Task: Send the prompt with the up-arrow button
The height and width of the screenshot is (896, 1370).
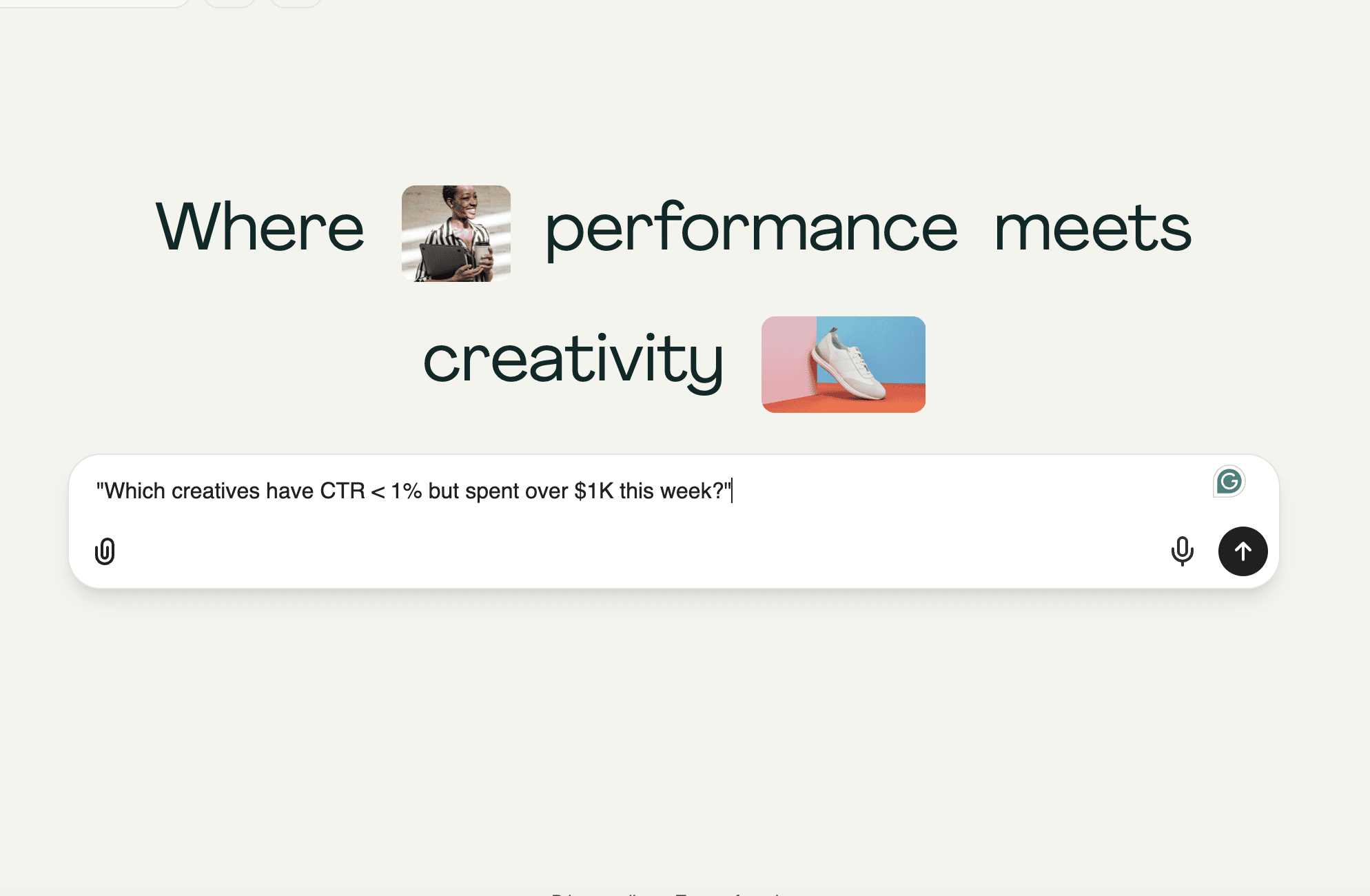Action: (x=1243, y=551)
